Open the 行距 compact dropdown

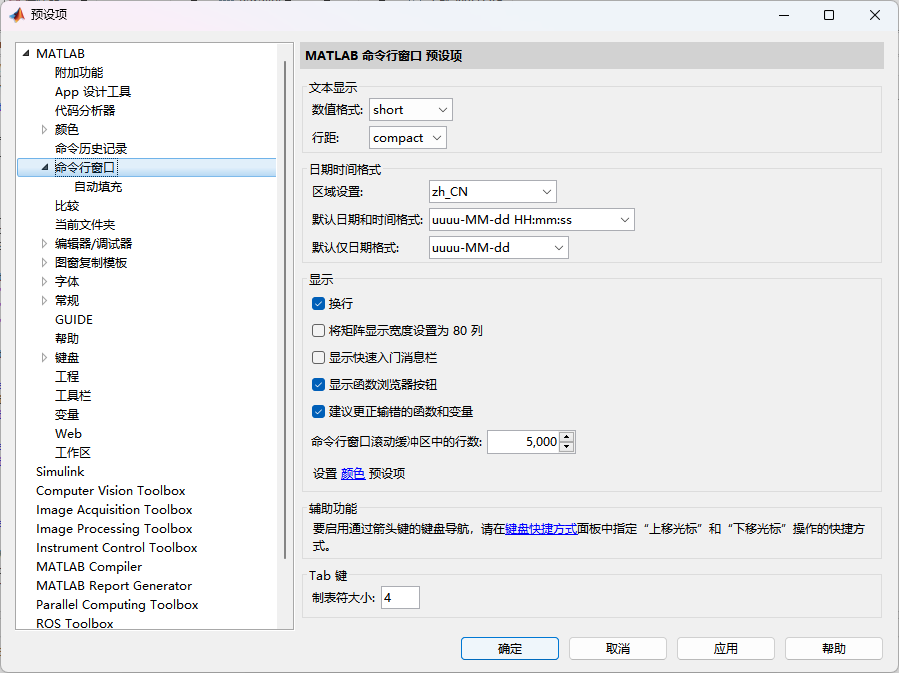coord(408,138)
